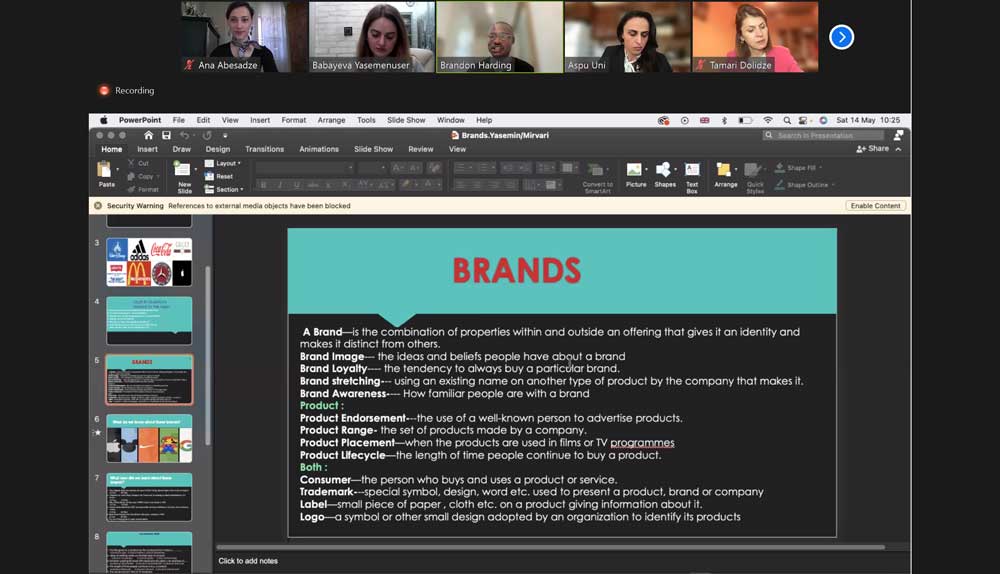Click the Paste icon in the ribbon
The height and width of the screenshot is (574, 1000).
(106, 170)
